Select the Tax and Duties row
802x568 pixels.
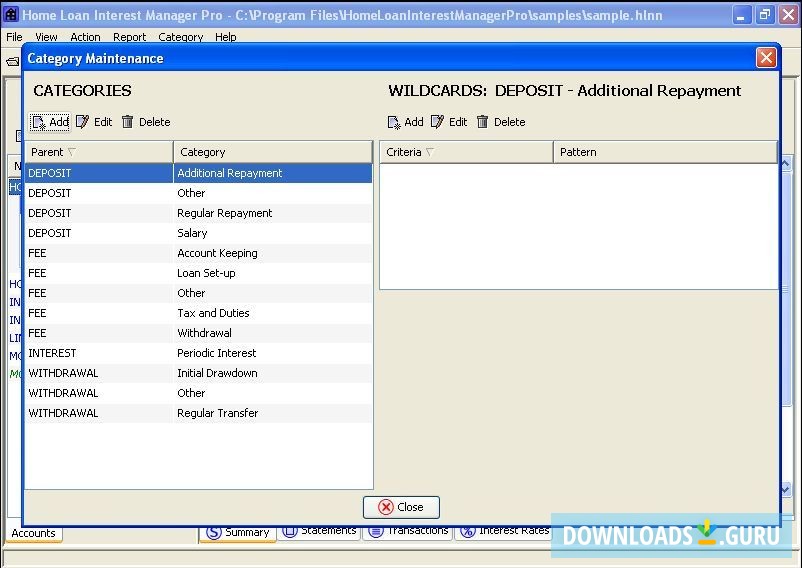pos(198,313)
